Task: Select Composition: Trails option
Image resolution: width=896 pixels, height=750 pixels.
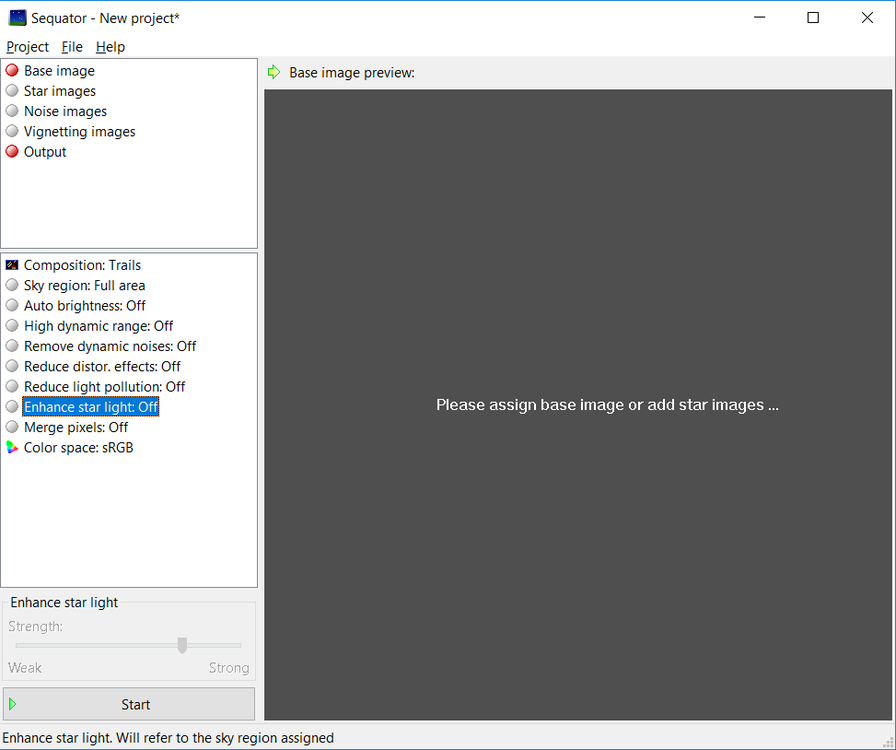Action: pyautogui.click(x=82, y=265)
